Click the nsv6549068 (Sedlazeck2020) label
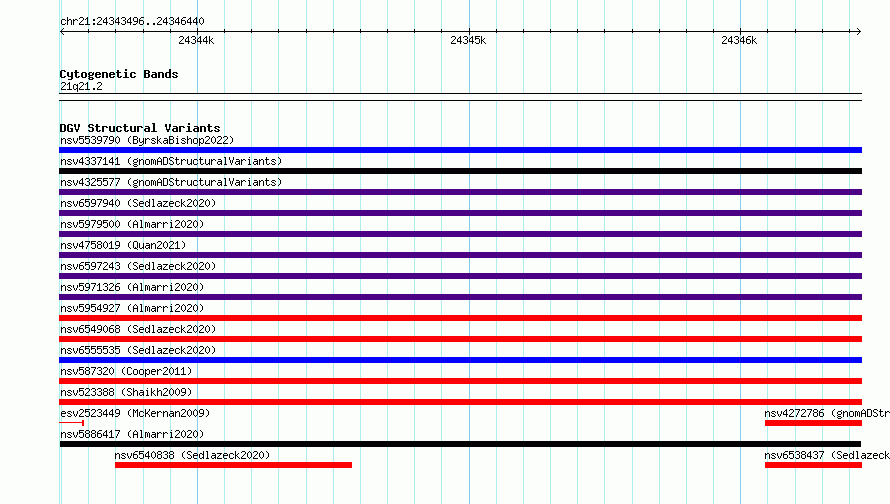Screen dimensions: 890x504 [x=138, y=329]
